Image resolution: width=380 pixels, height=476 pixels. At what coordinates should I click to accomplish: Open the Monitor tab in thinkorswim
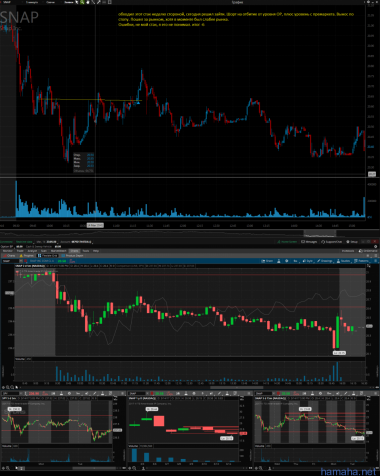coord(7,251)
